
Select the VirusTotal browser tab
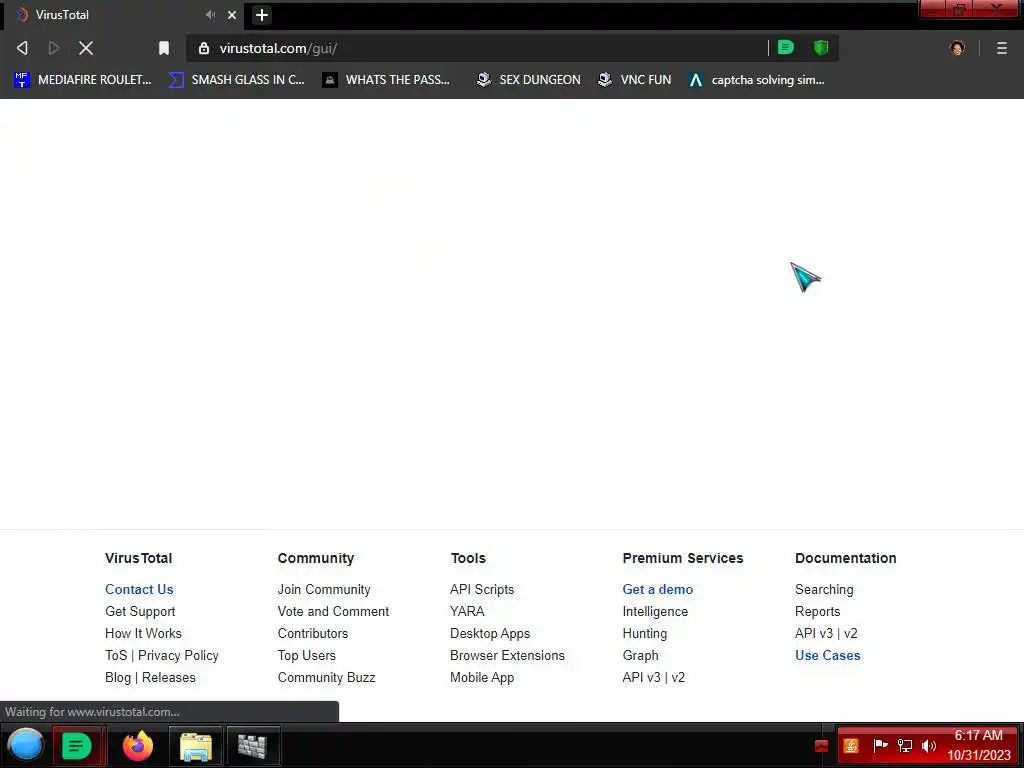(x=124, y=14)
